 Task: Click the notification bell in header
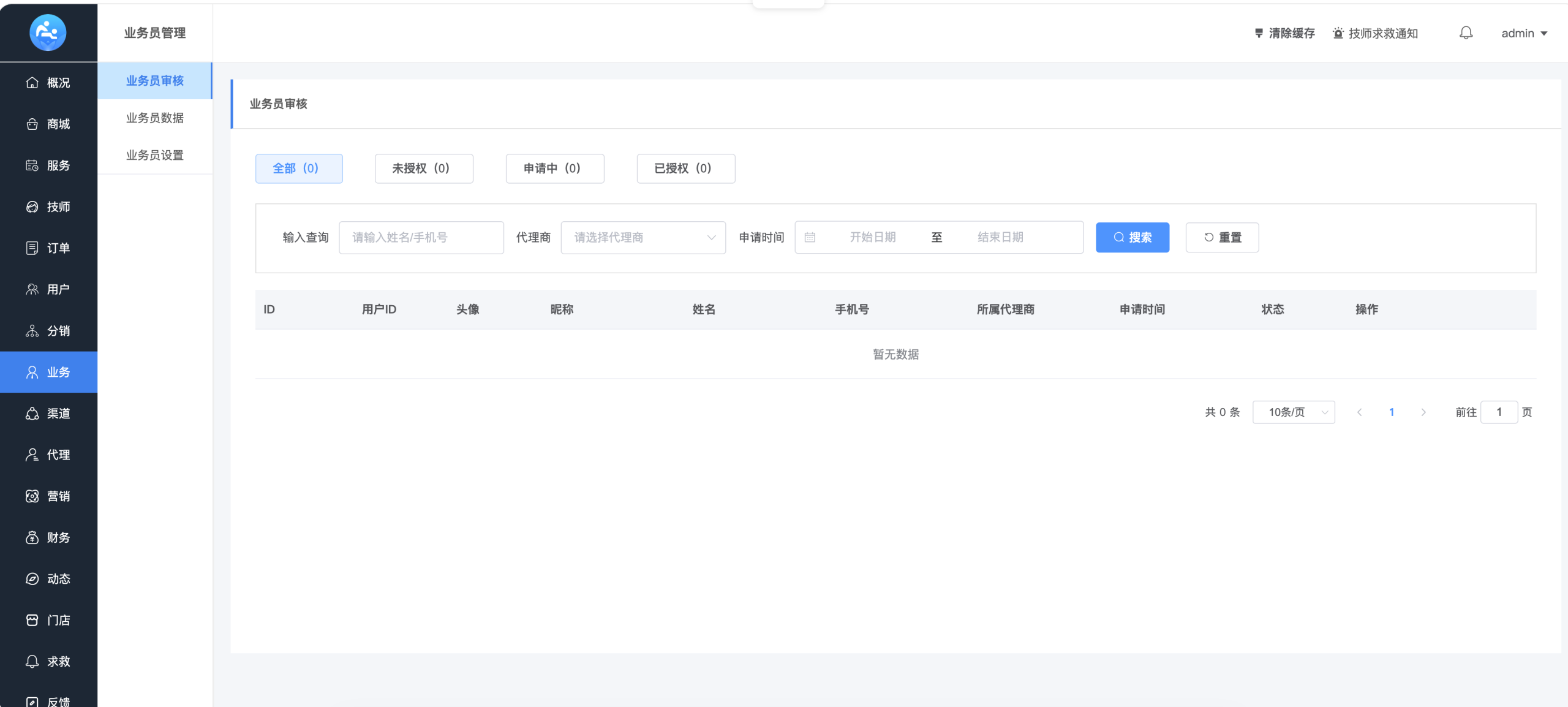click(x=1466, y=32)
